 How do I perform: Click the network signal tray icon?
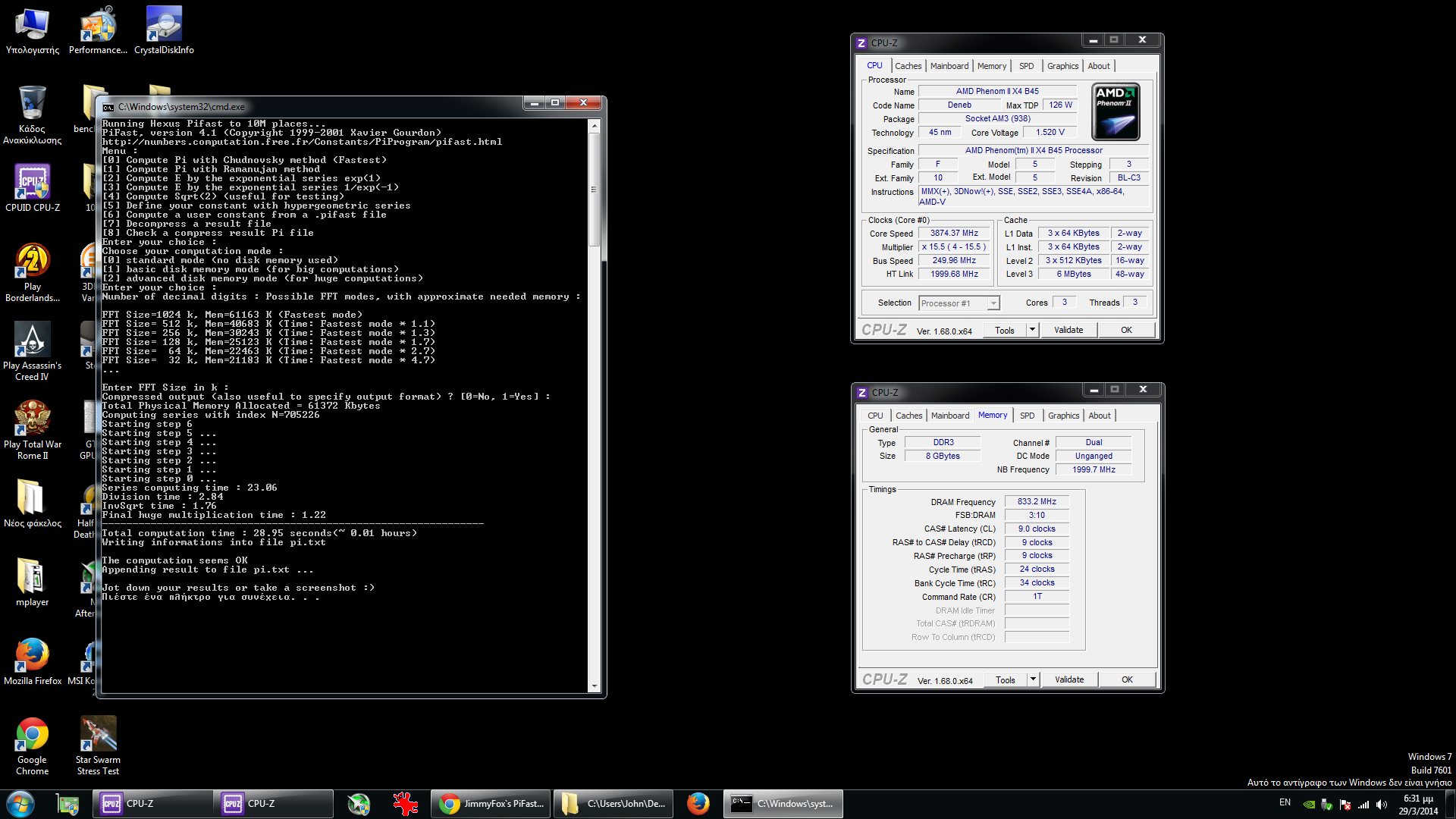point(1363,805)
